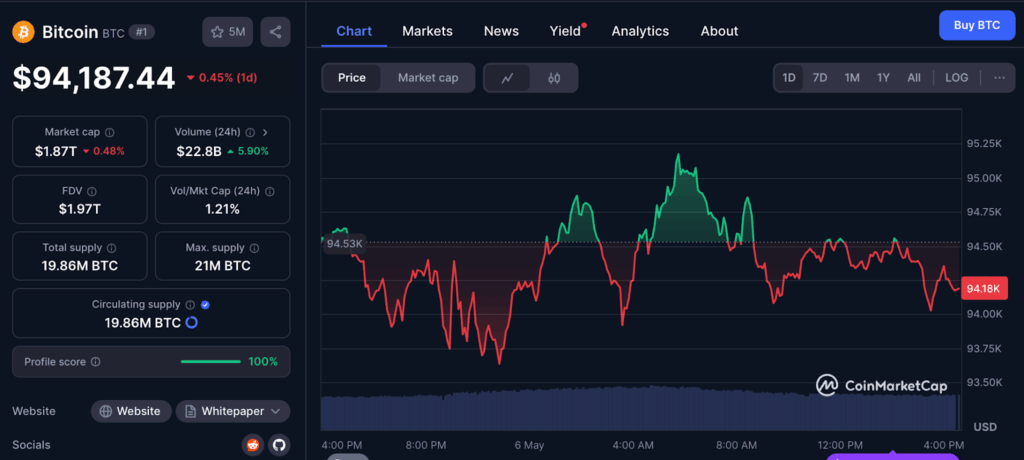The image size is (1024, 460).
Task: Open the Reddit social icon
Action: pyautogui.click(x=254, y=445)
